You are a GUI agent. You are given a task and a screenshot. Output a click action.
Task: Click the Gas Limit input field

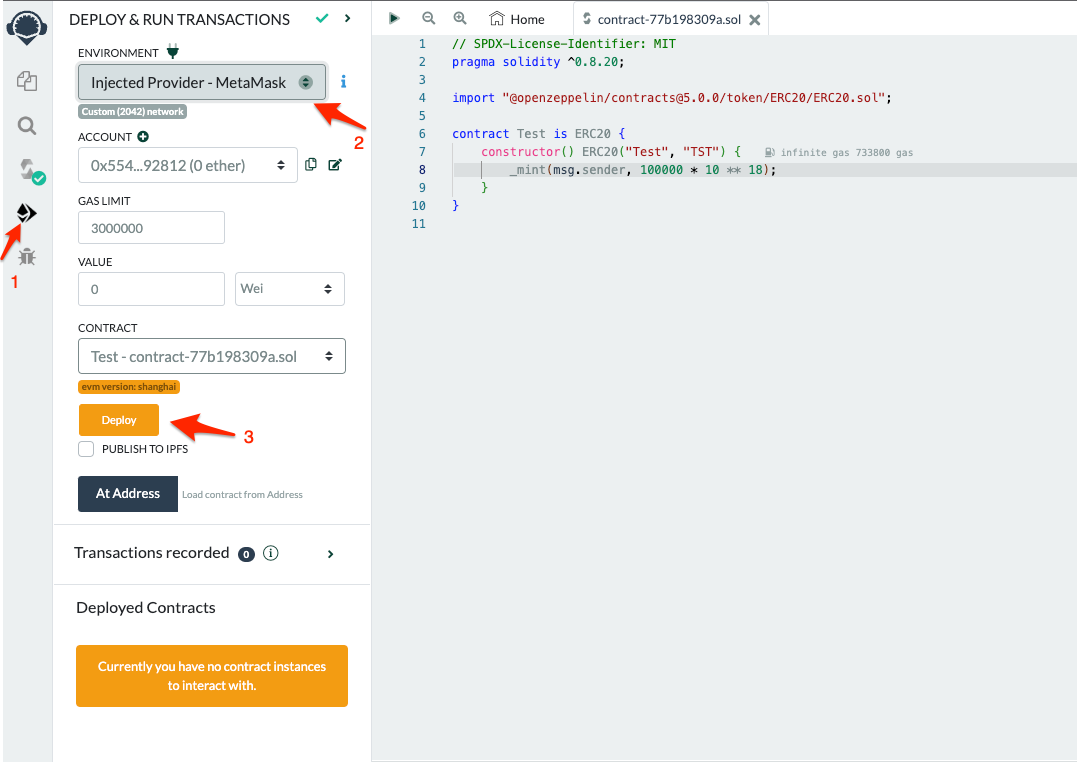point(151,228)
